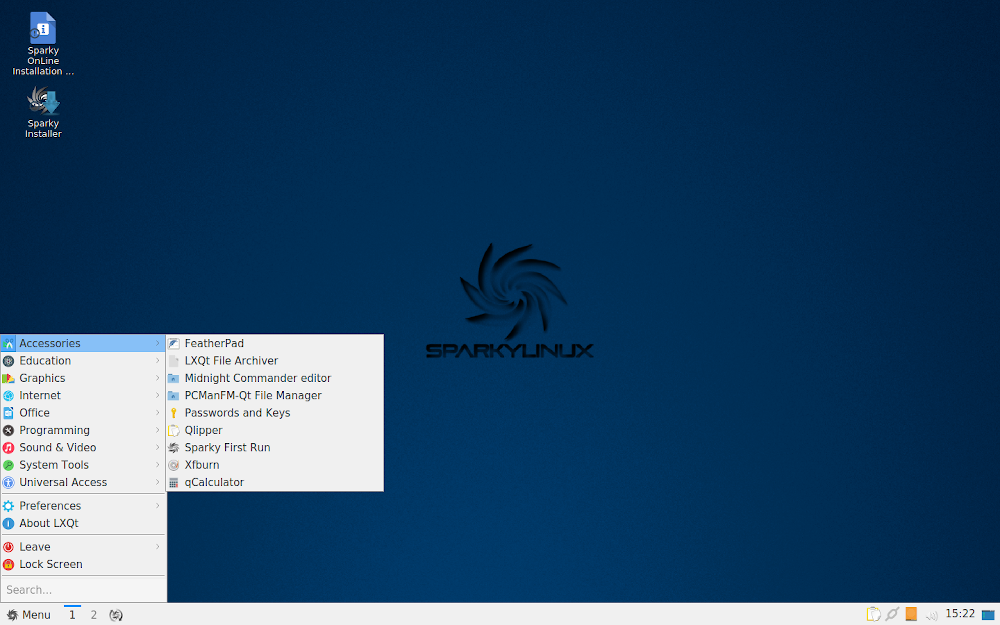Launch Passwords and Keys
The width and height of the screenshot is (1000, 625).
[x=275, y=413]
